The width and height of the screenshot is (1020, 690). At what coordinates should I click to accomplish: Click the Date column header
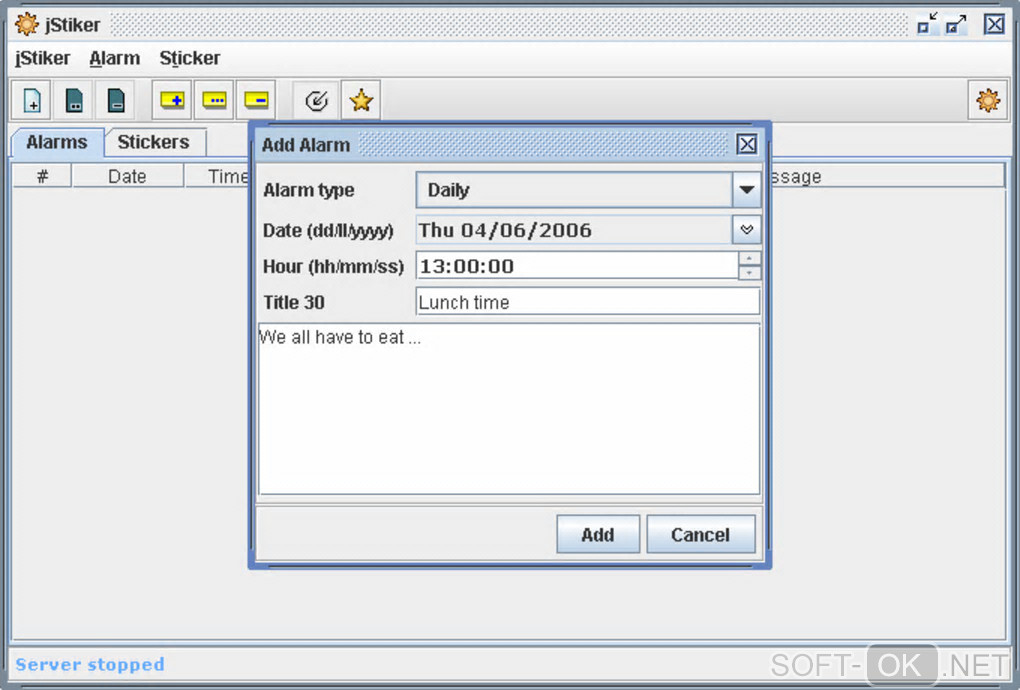[x=128, y=176]
